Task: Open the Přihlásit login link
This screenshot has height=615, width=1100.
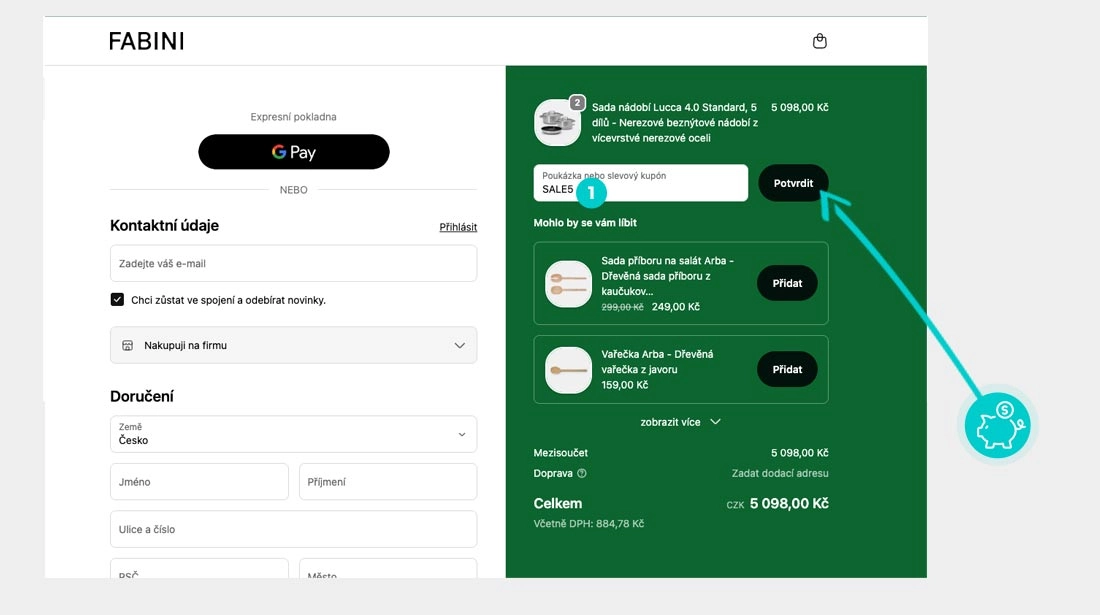Action: 458,226
